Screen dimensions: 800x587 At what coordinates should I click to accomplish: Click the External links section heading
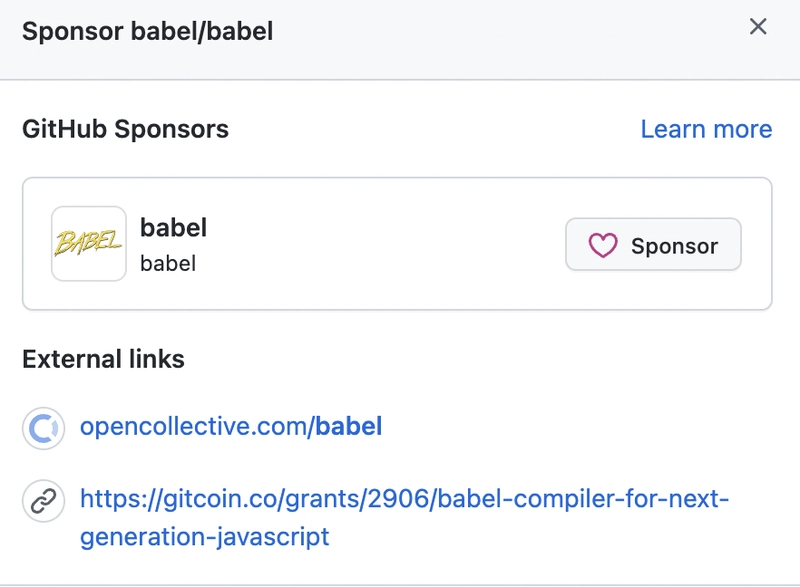coord(104,359)
